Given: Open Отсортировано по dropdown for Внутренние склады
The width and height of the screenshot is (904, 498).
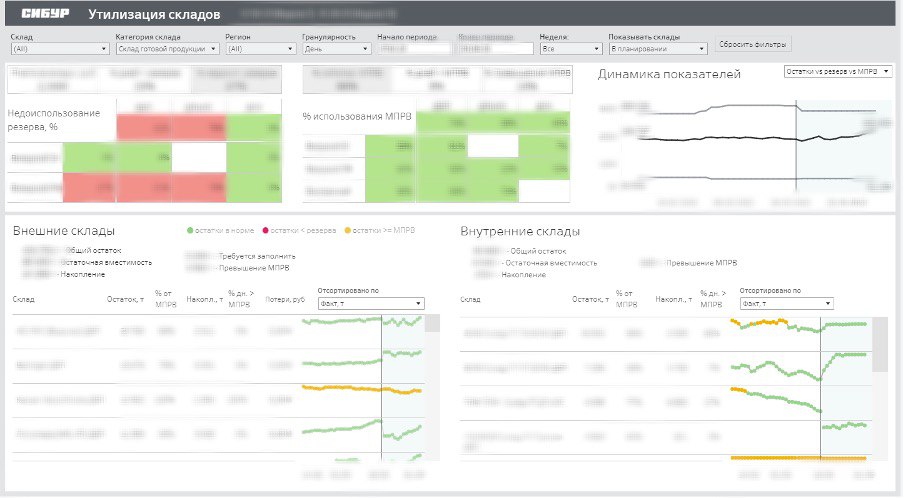Looking at the screenshot, I should pos(786,303).
